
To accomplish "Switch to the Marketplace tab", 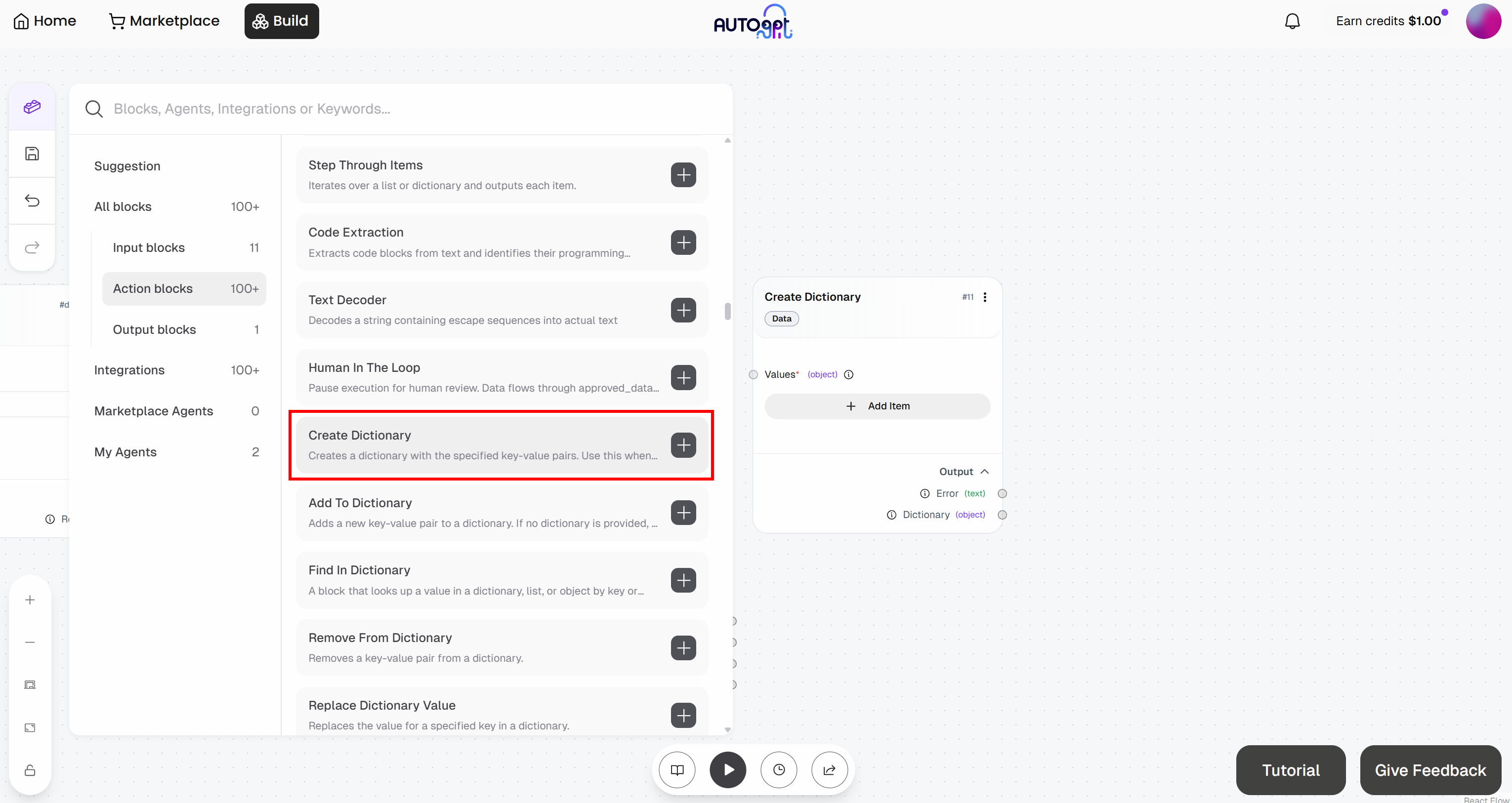I will (165, 21).
